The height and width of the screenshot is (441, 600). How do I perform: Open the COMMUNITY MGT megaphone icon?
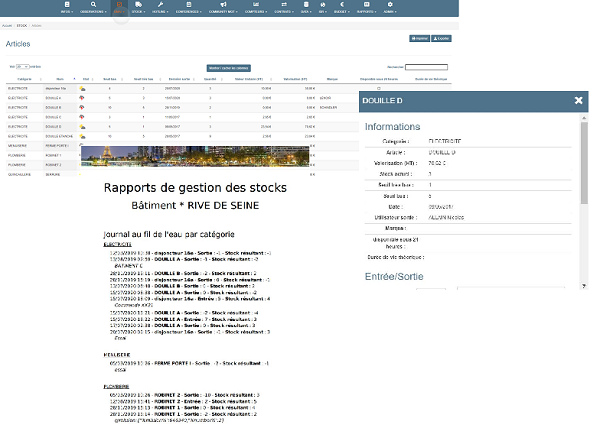(223, 5)
